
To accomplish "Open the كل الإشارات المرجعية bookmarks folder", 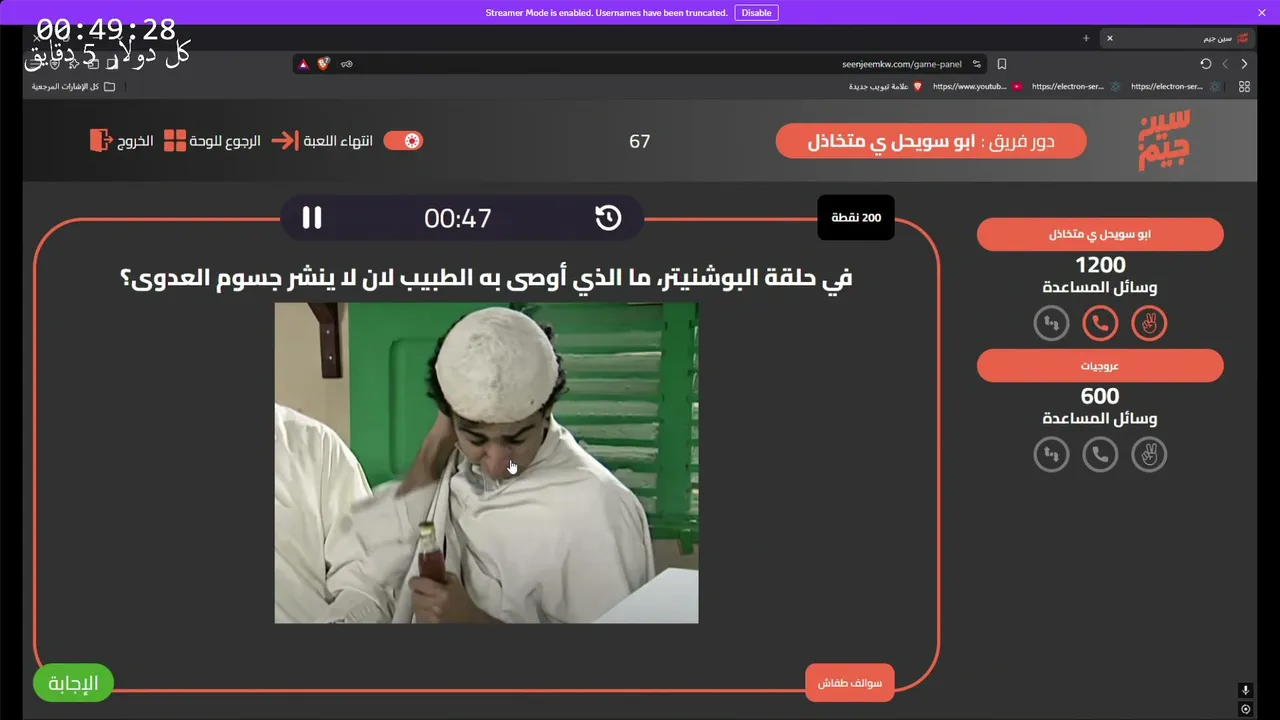I will point(73,87).
